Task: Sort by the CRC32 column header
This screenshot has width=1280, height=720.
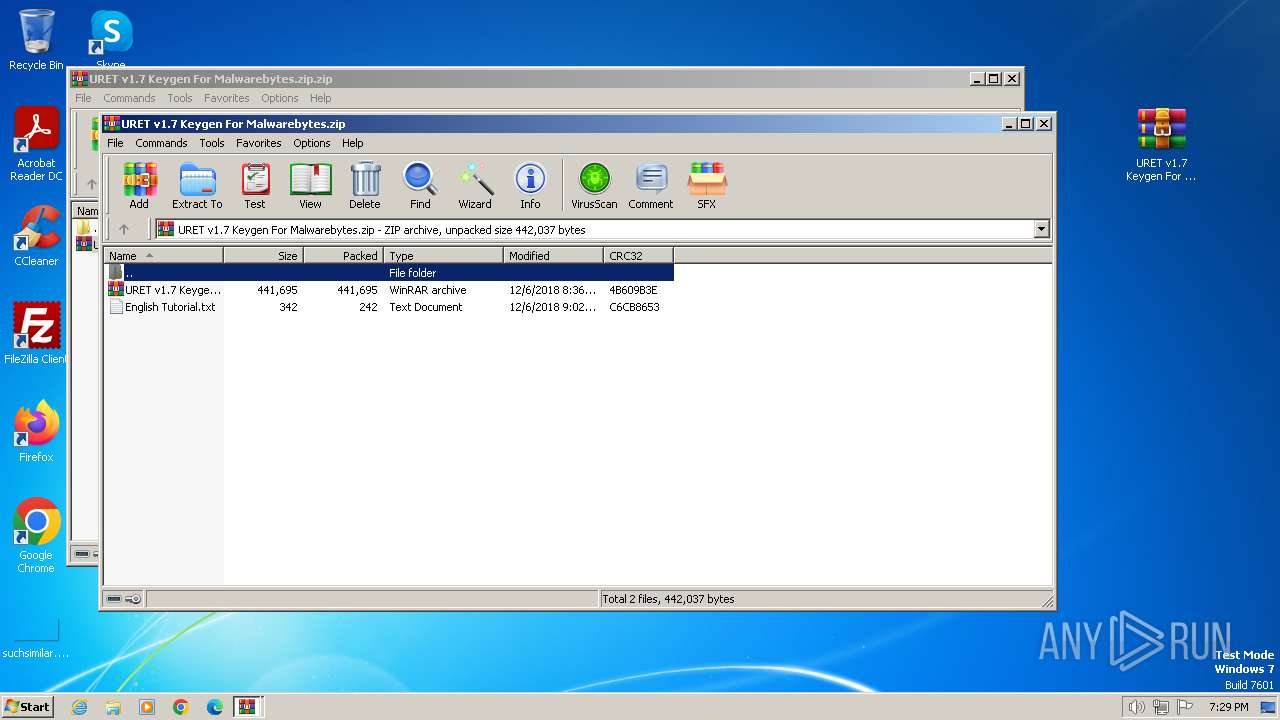Action: tap(639, 256)
